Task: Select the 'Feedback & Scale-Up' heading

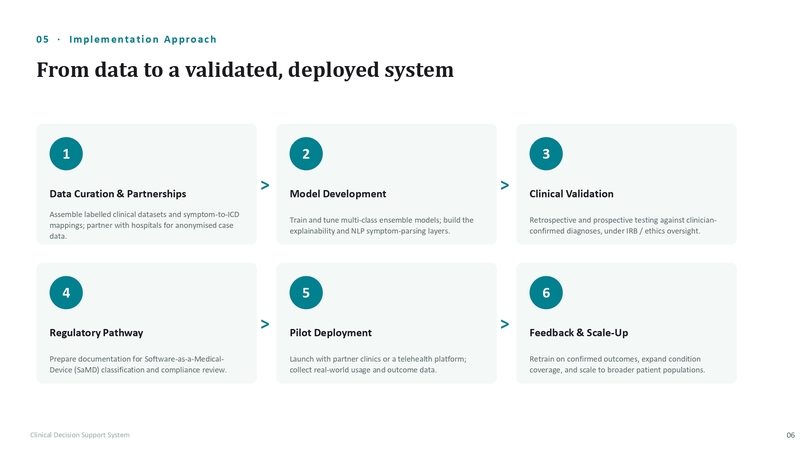Action: point(579,333)
